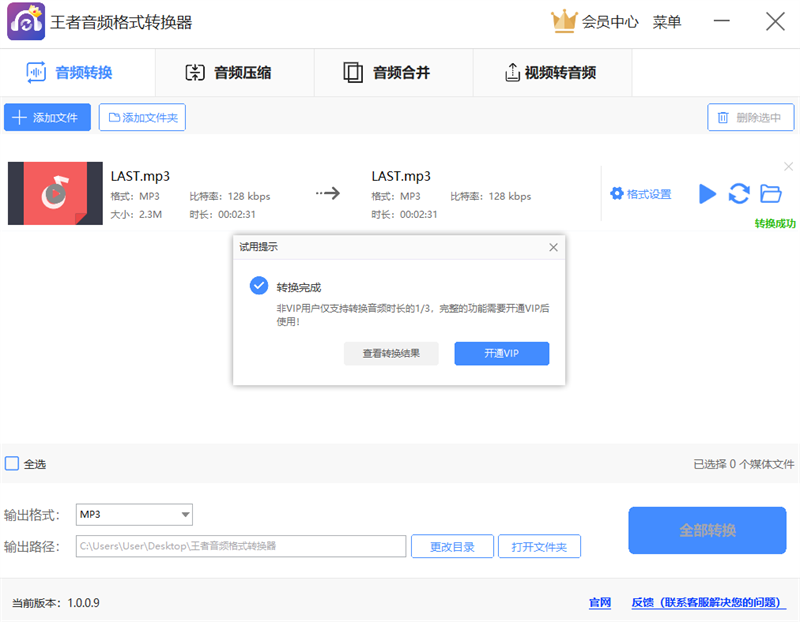The height and width of the screenshot is (622, 800).
Task: Re-convert LAST.mp3 with the refresh icon
Action: (x=739, y=194)
